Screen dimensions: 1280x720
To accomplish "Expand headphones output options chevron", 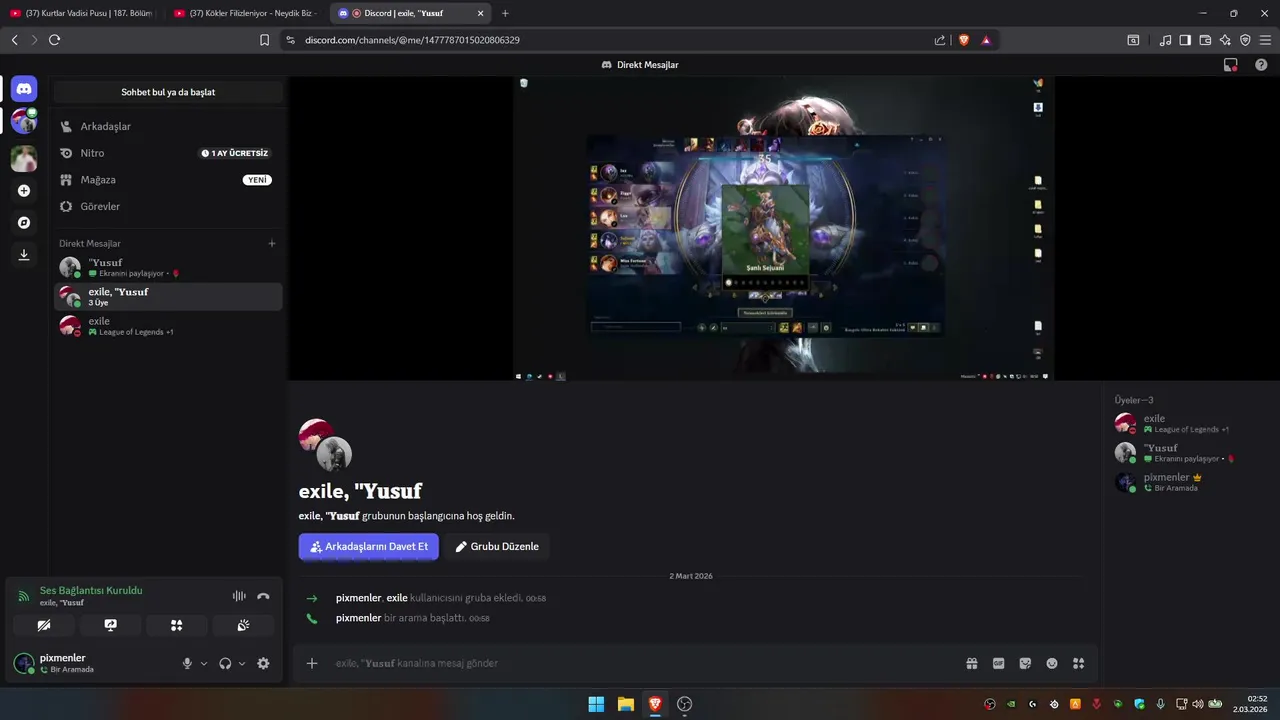I will point(242,663).
